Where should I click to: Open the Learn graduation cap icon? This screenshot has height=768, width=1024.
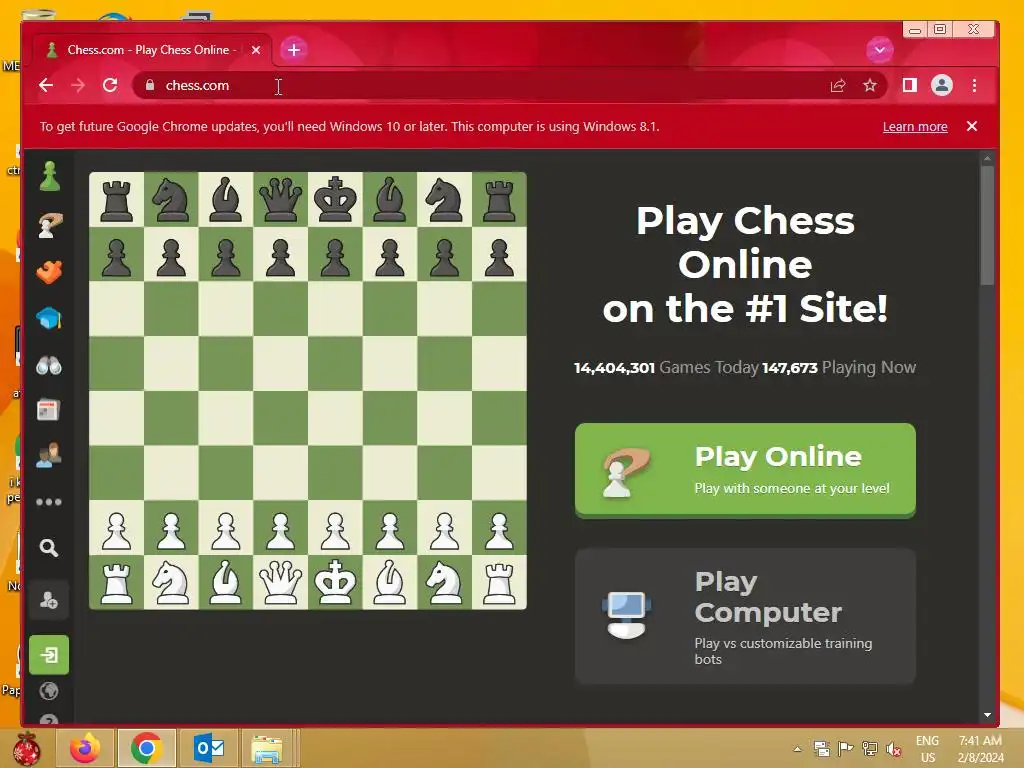[50, 318]
